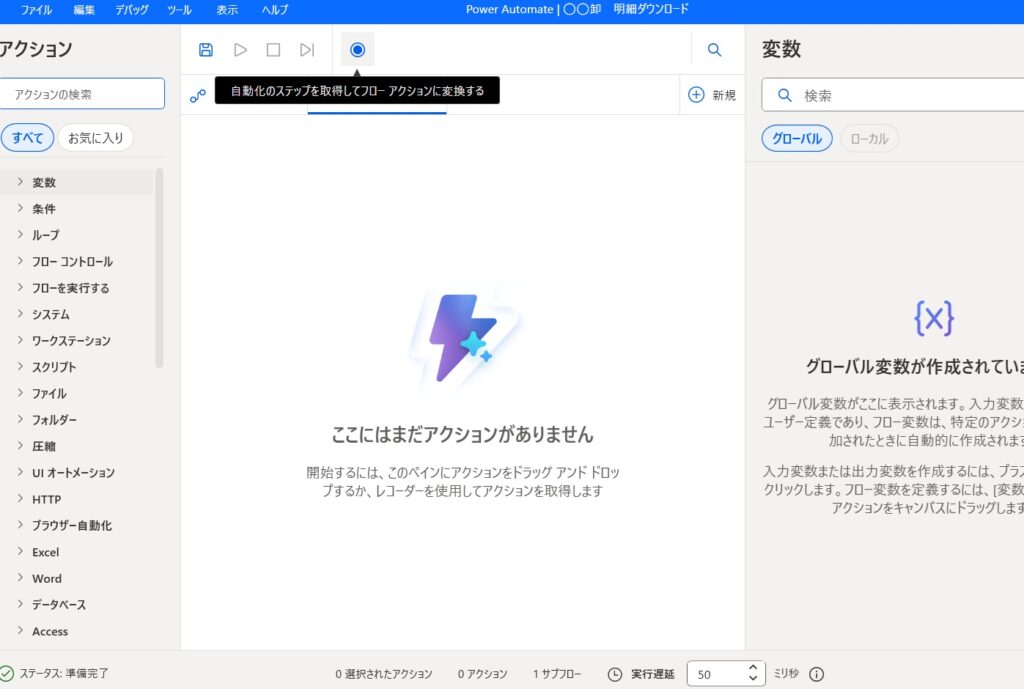Select the グローバル variables filter
1024x689 pixels.
click(797, 139)
